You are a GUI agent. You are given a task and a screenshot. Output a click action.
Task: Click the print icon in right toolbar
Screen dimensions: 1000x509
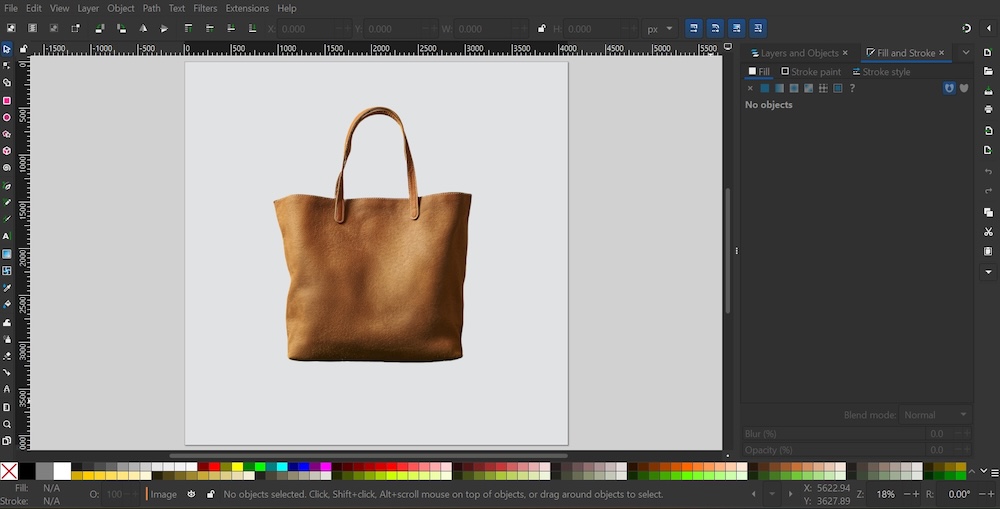pos(988,110)
